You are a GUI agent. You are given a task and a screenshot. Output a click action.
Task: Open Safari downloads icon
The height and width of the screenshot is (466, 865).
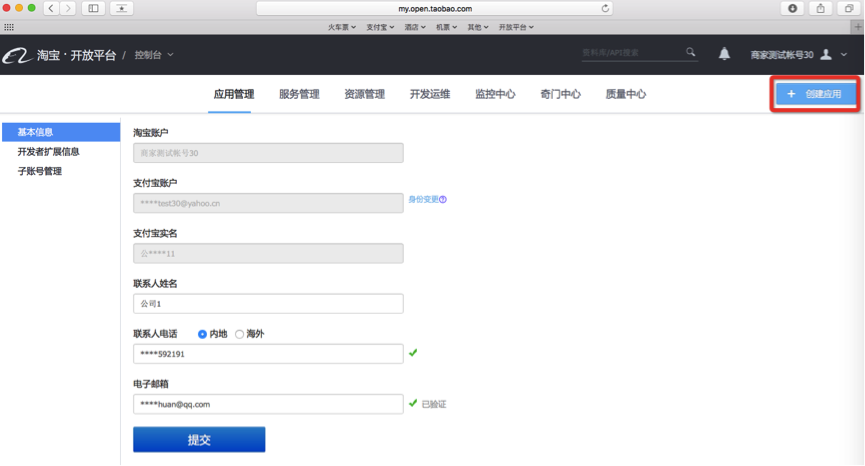click(x=793, y=8)
